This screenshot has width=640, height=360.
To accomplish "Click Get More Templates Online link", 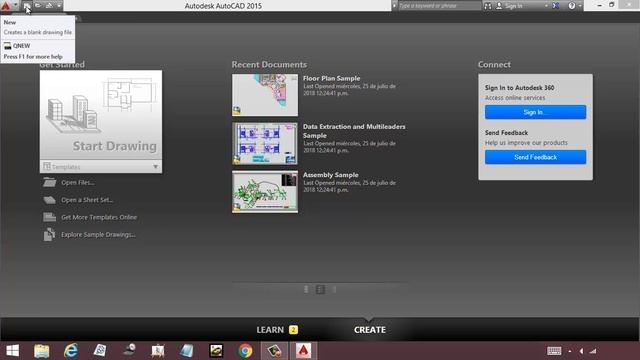I will pyautogui.click(x=99, y=217).
